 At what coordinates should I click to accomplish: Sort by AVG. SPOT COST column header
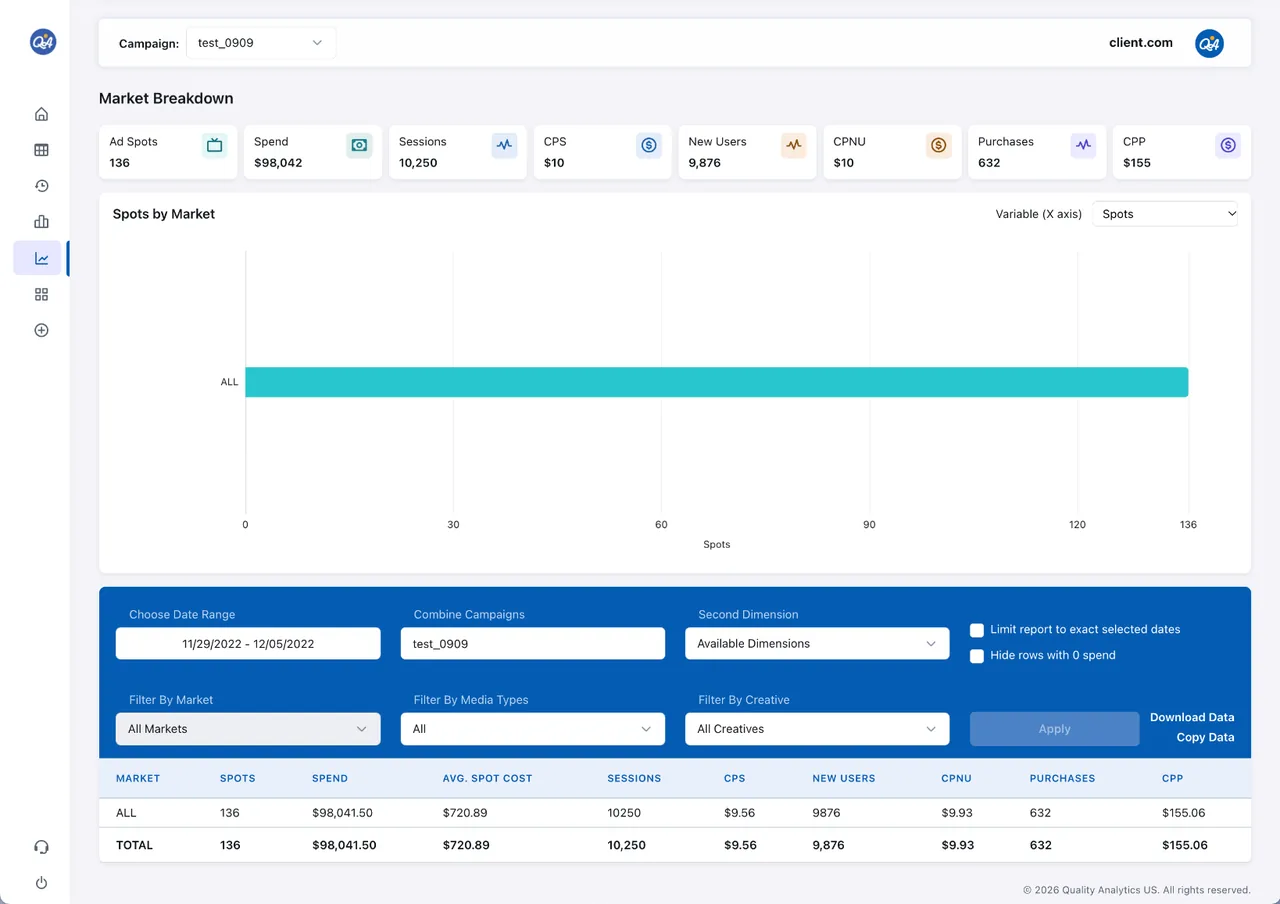coord(487,778)
